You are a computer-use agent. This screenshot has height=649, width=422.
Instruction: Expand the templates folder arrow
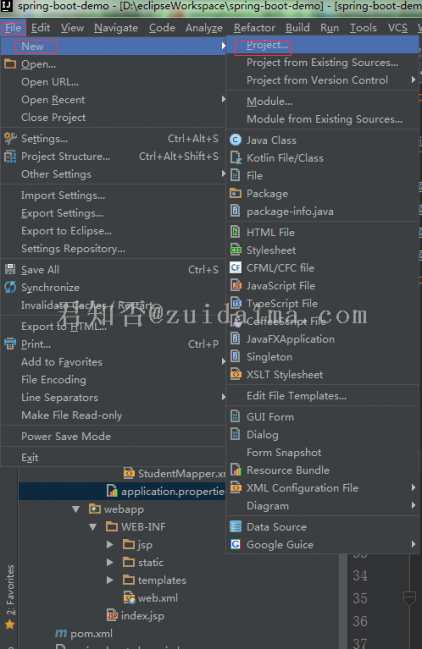coord(110,580)
